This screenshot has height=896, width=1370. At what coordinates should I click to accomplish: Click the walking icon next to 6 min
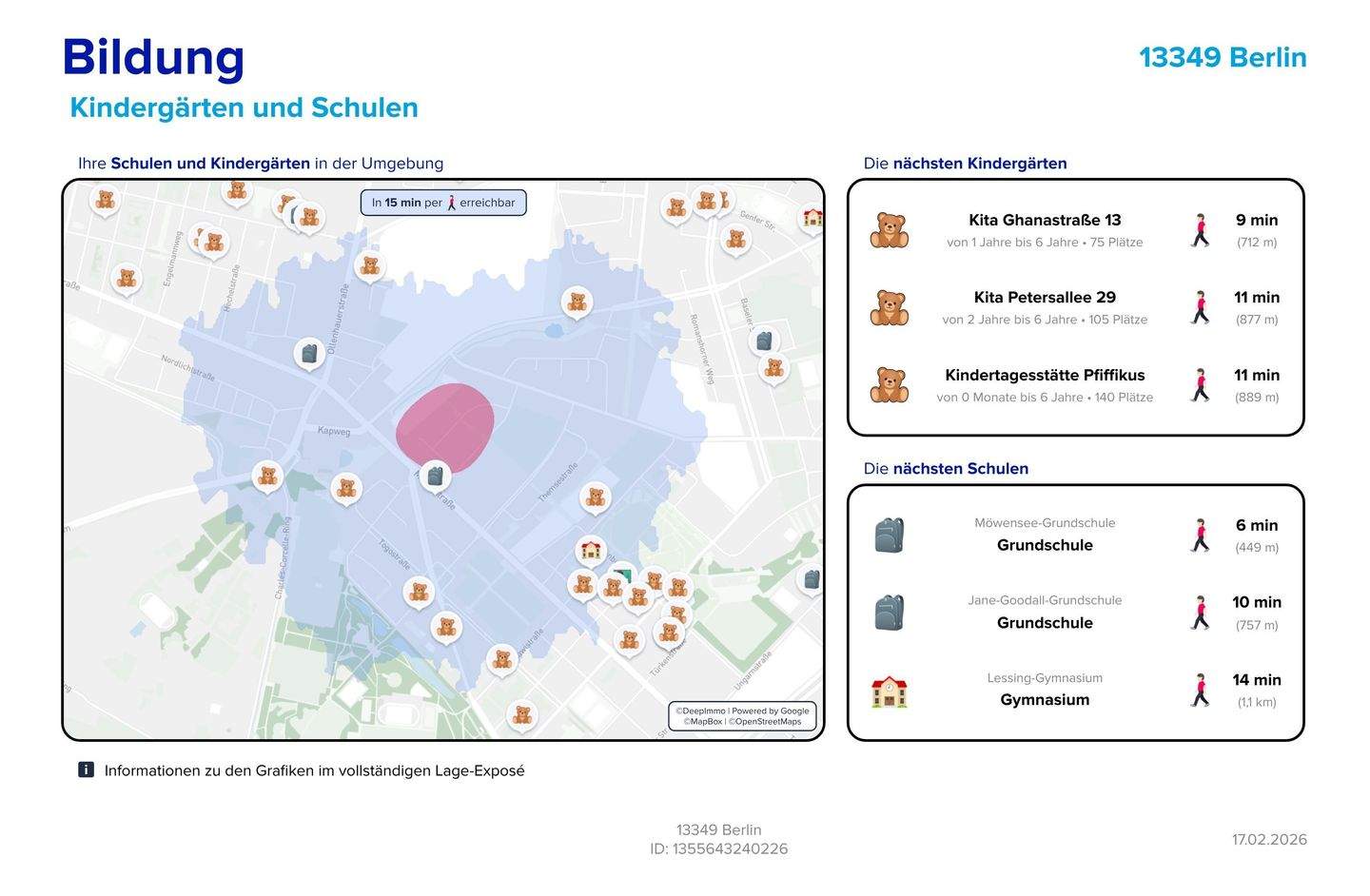coord(1201,536)
